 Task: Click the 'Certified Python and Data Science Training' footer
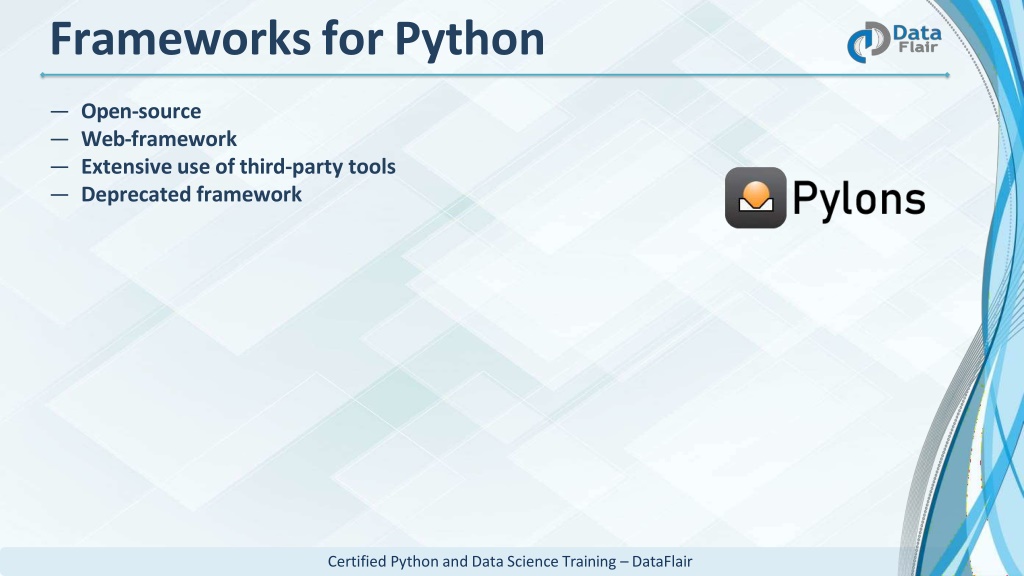pyautogui.click(x=509, y=562)
